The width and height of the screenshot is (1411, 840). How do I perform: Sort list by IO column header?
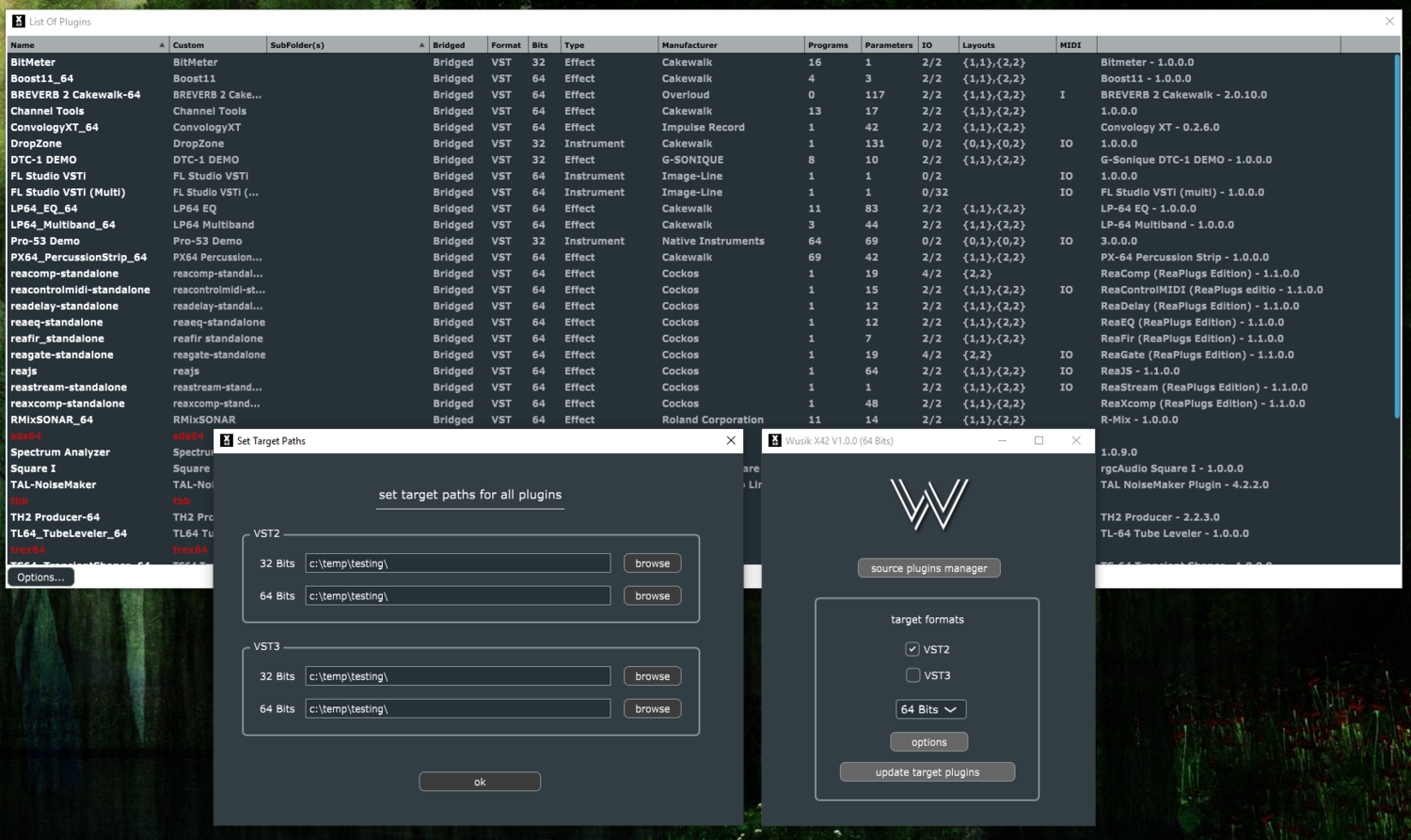click(x=938, y=44)
